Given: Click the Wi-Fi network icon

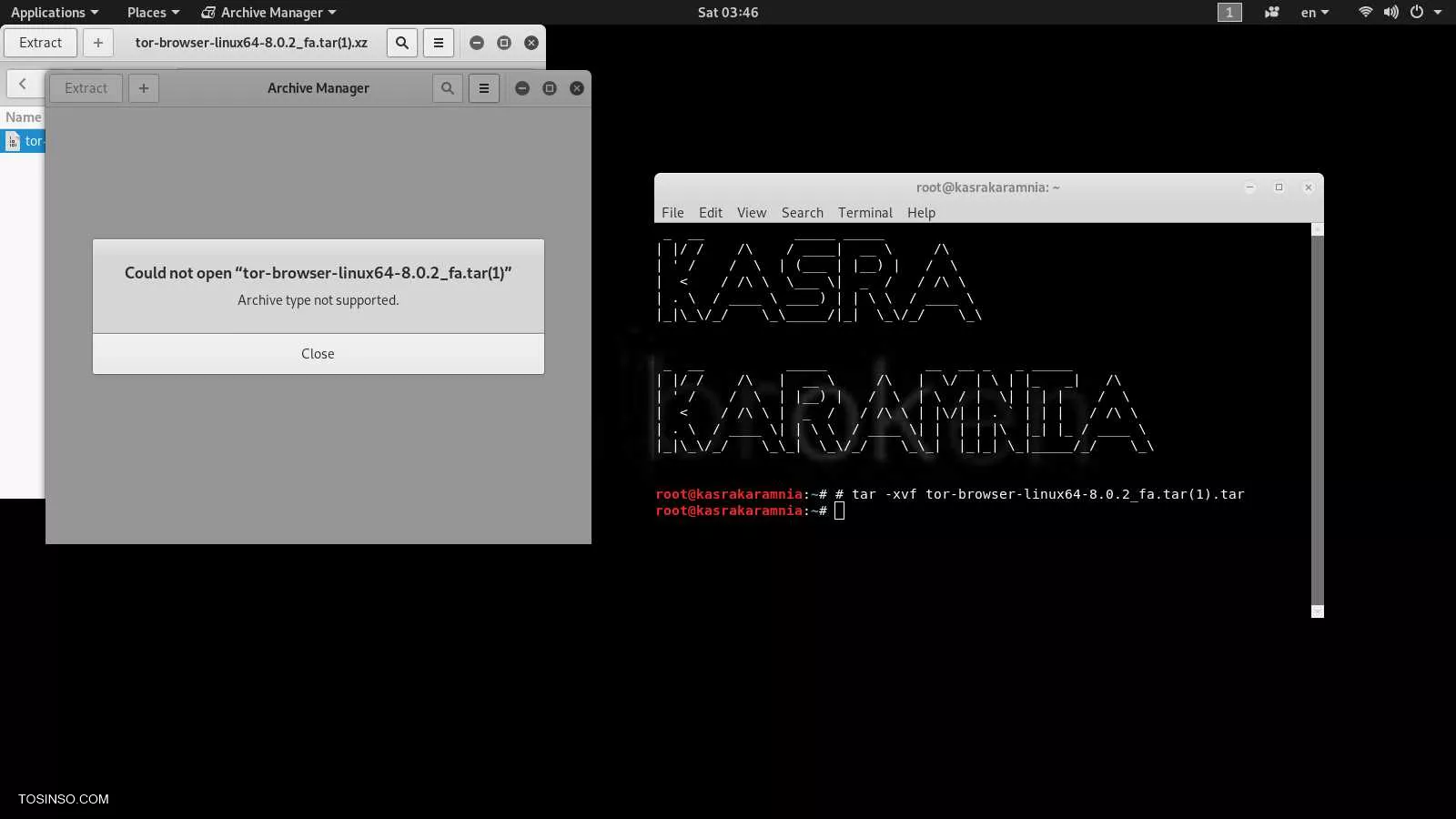Looking at the screenshot, I should point(1365,12).
